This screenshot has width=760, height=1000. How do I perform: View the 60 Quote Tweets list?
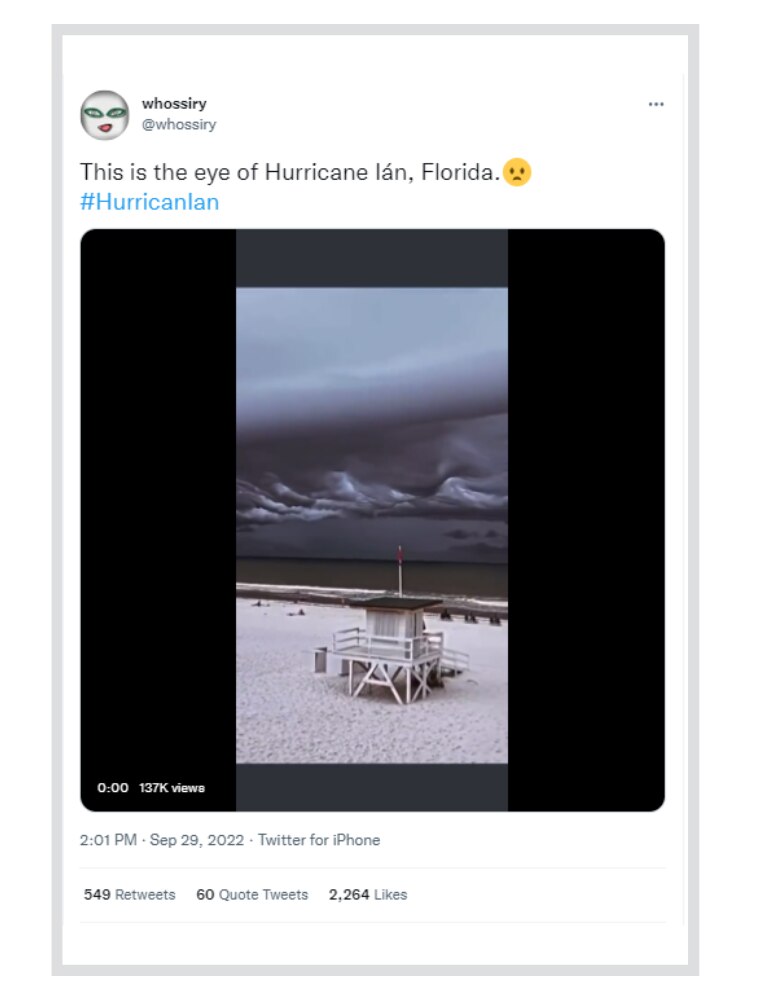pos(252,895)
